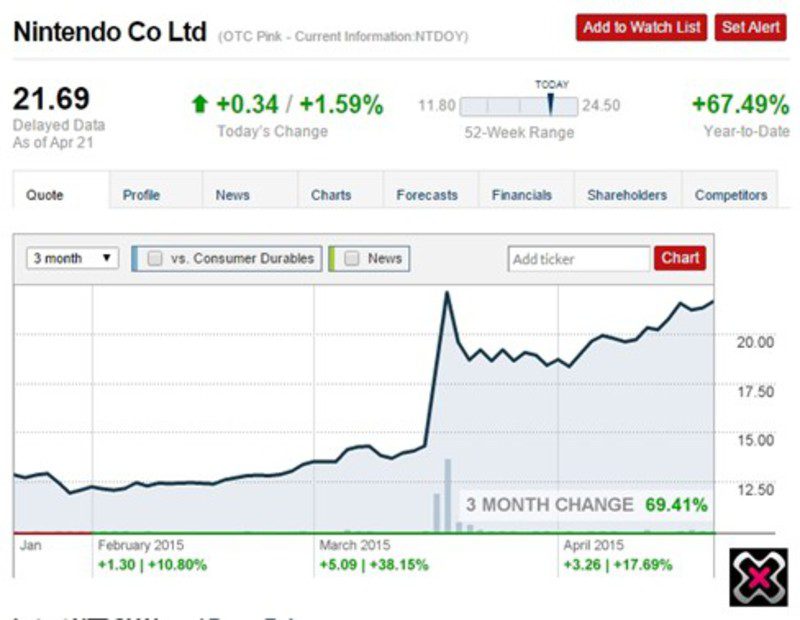Screen dimensions: 800x620
Task: Click the Add to Watch List button
Action: pyautogui.click(x=642, y=27)
